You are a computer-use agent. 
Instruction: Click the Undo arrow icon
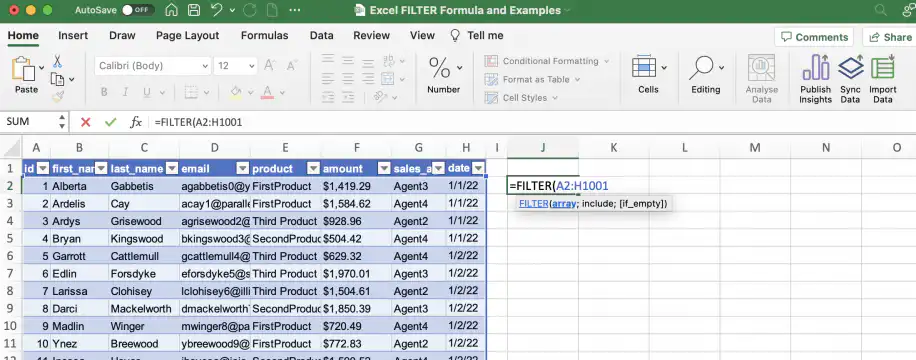point(217,10)
